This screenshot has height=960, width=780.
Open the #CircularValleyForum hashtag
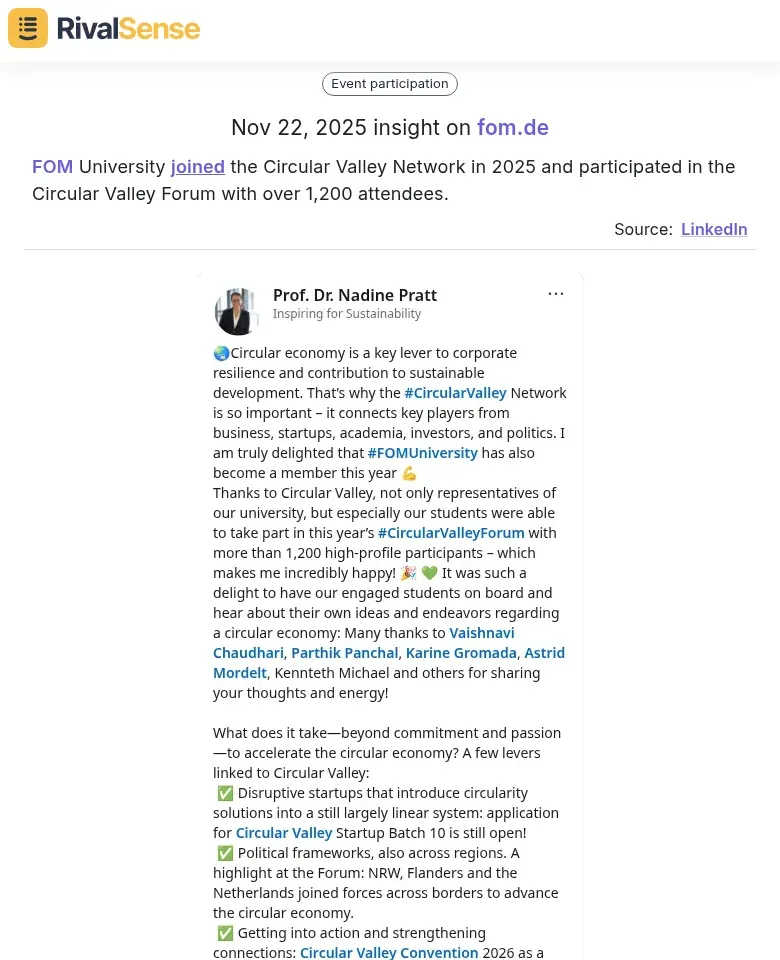[451, 533]
